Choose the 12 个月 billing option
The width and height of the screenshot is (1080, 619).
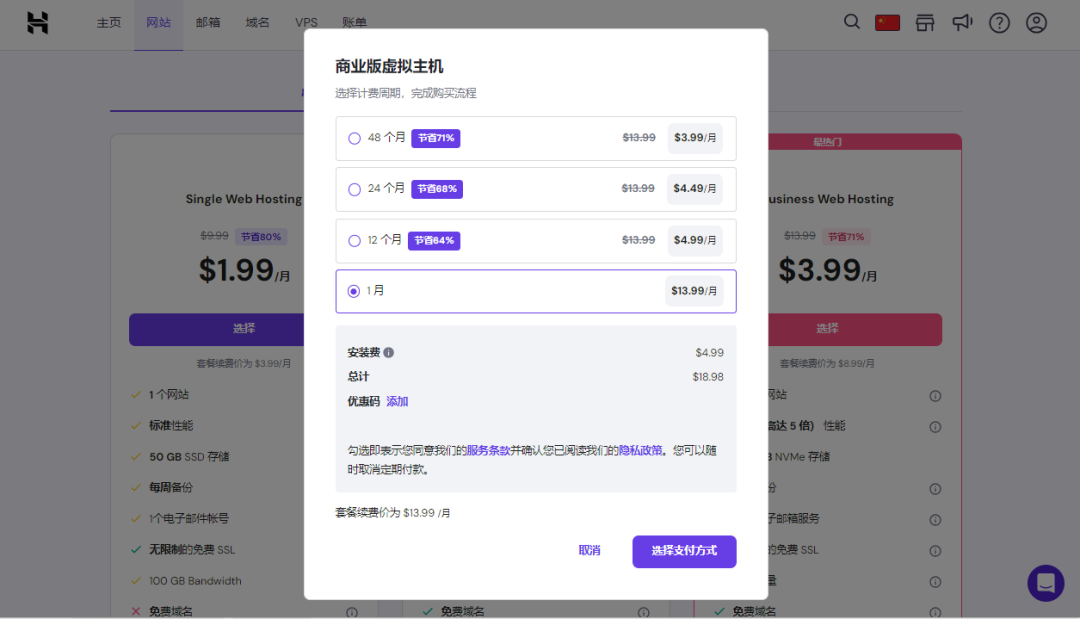(354, 241)
